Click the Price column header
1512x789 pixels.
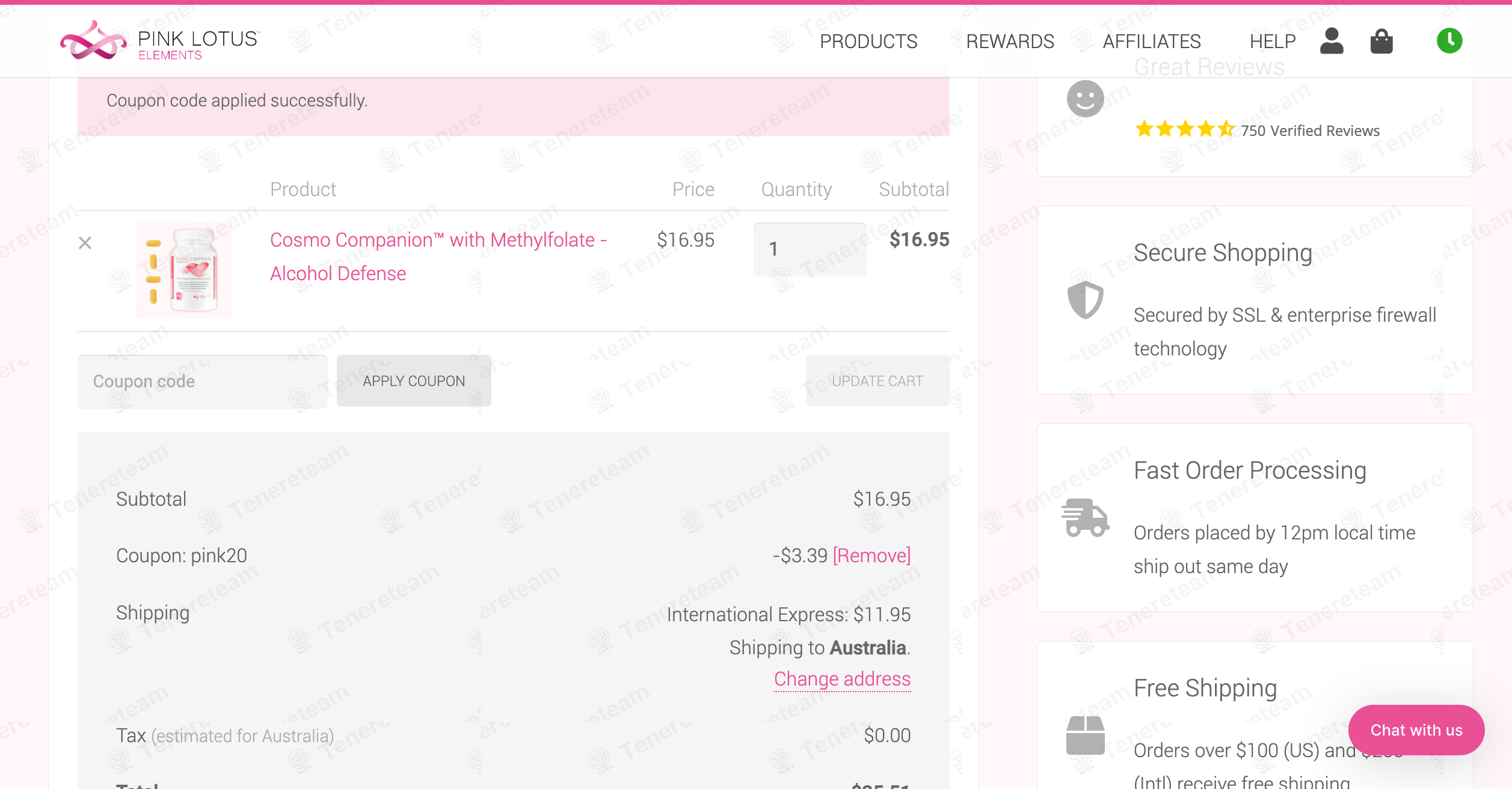point(693,189)
